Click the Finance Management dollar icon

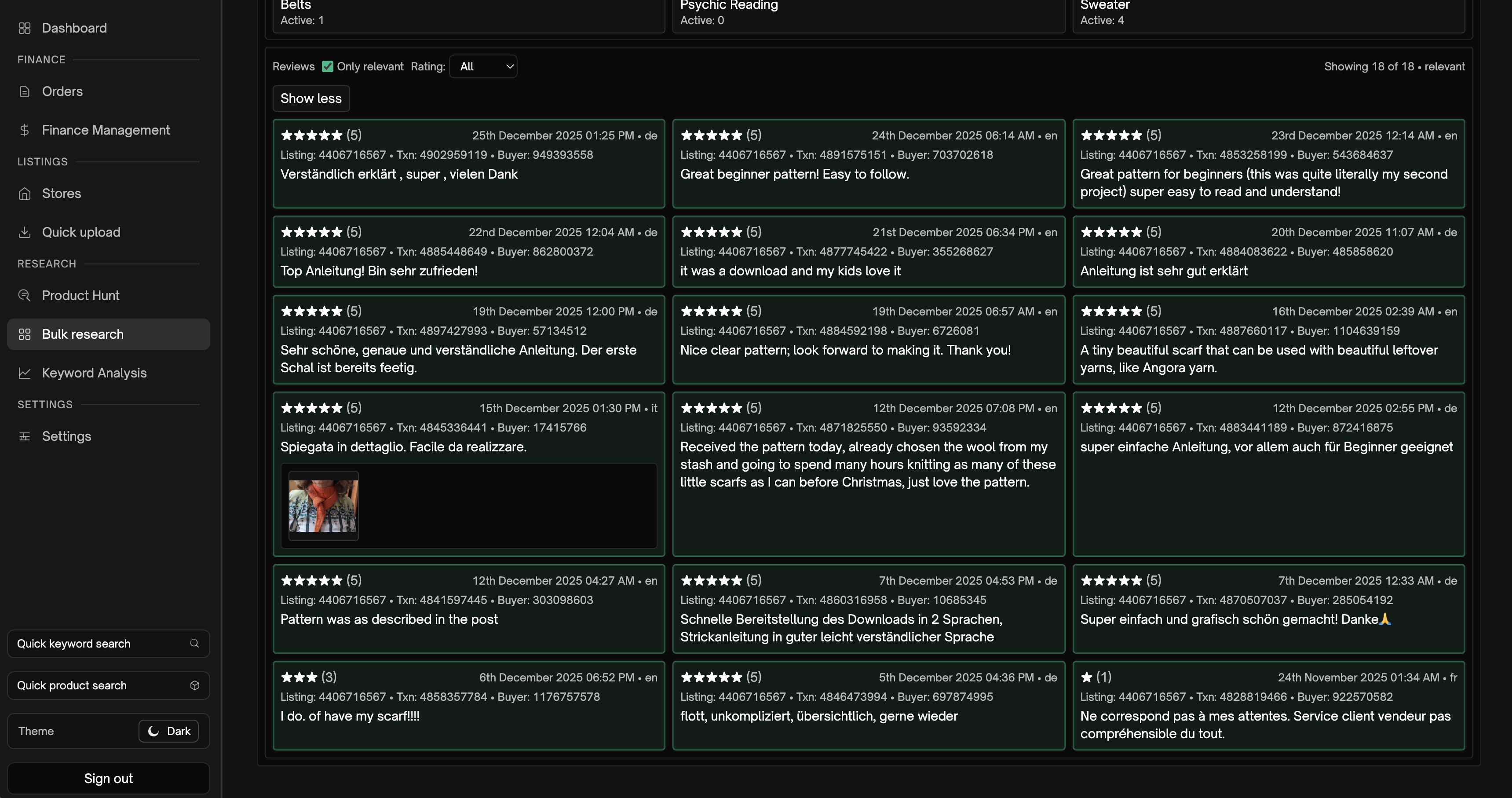point(24,130)
